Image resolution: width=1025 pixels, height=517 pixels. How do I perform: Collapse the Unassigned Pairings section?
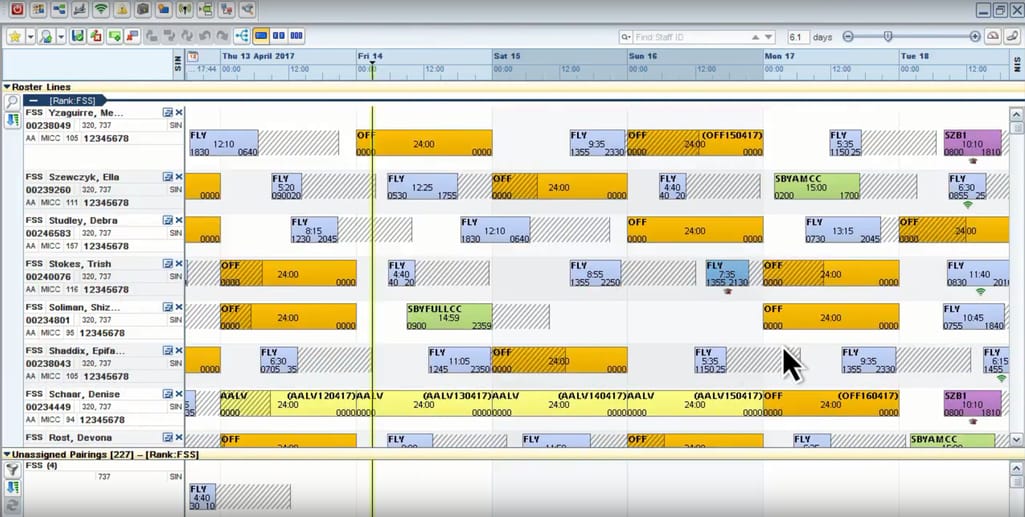pyautogui.click(x=7, y=455)
